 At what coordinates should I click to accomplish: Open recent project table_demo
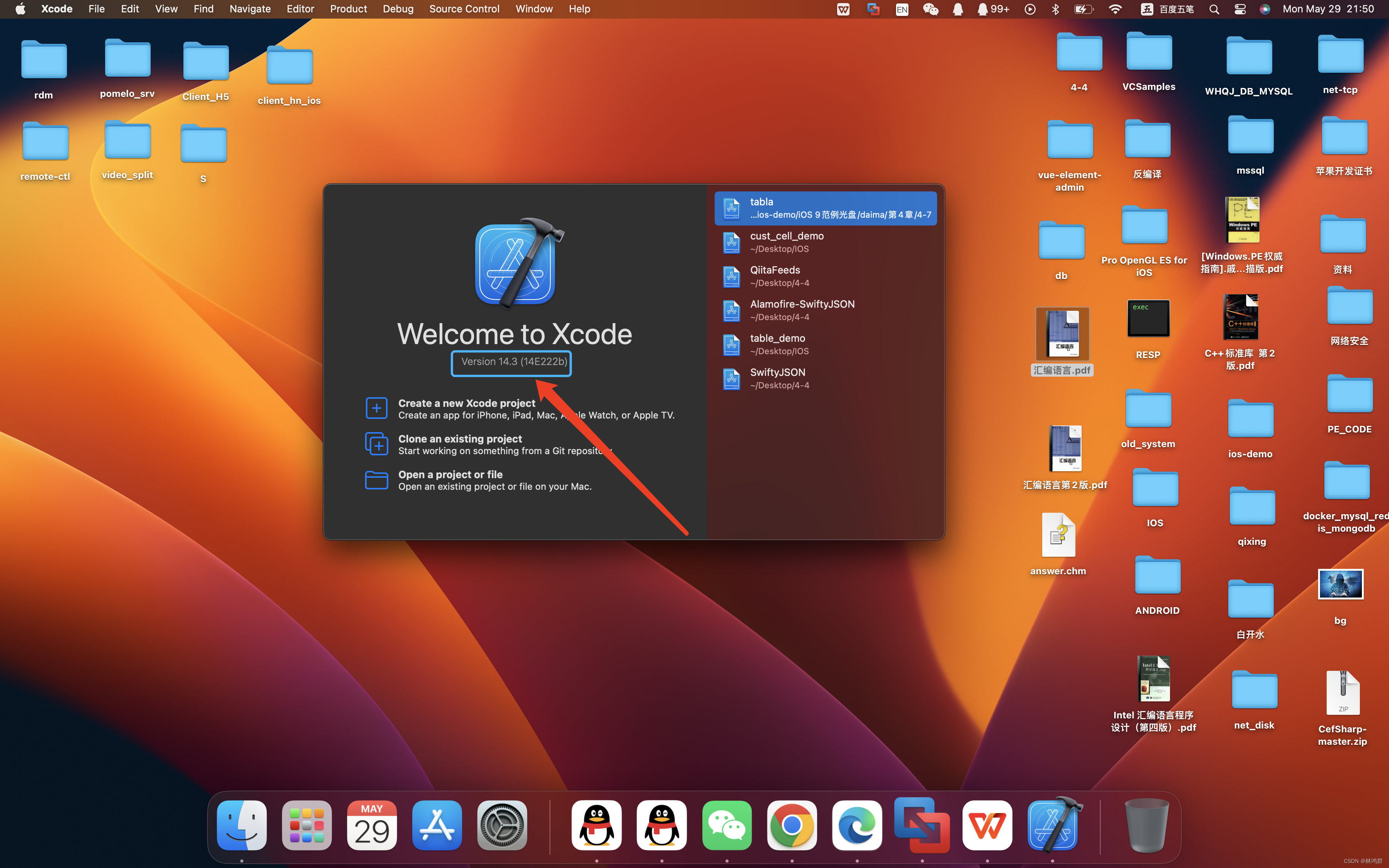[x=825, y=344]
